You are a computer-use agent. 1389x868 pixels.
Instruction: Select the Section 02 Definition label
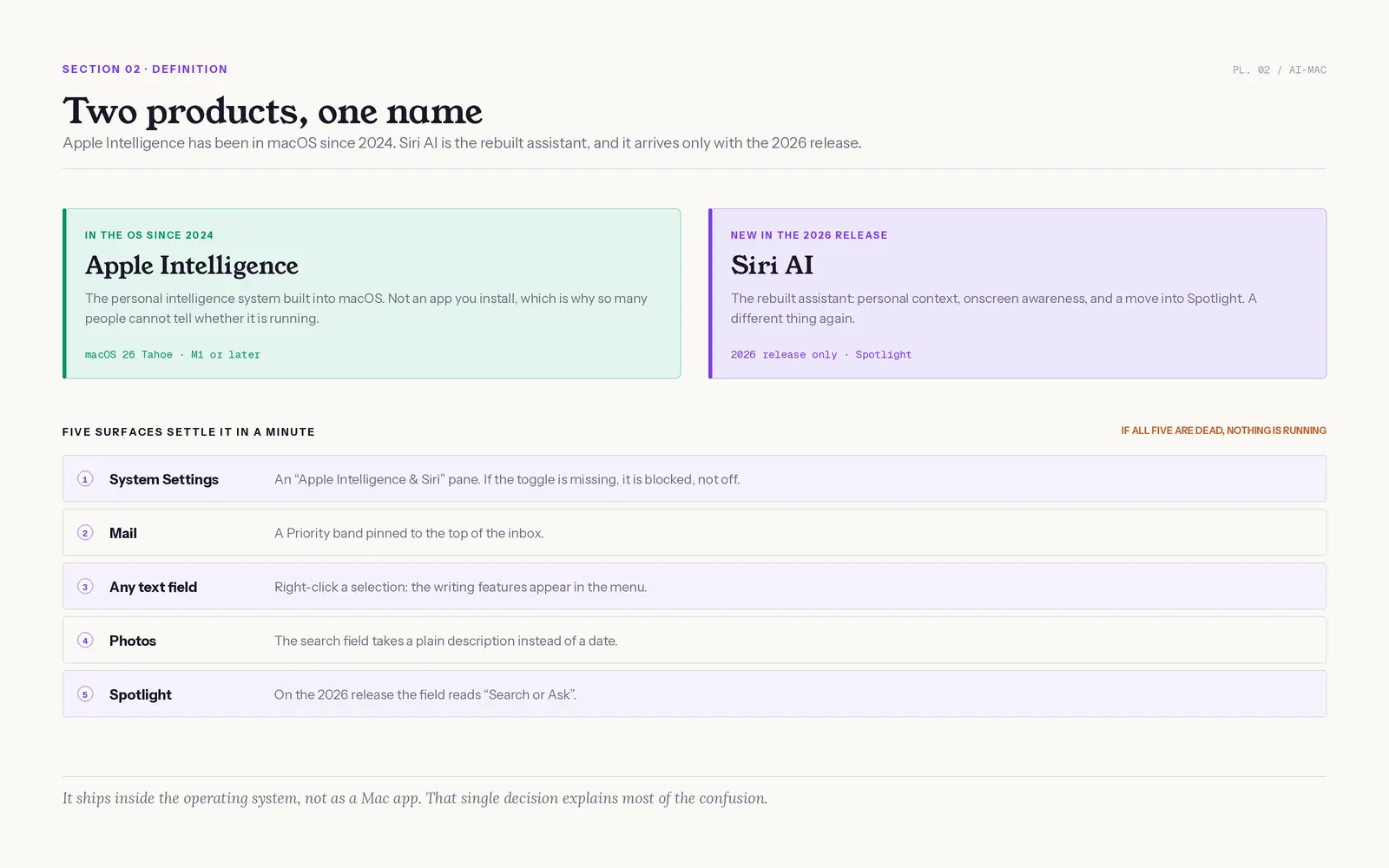[x=145, y=69]
